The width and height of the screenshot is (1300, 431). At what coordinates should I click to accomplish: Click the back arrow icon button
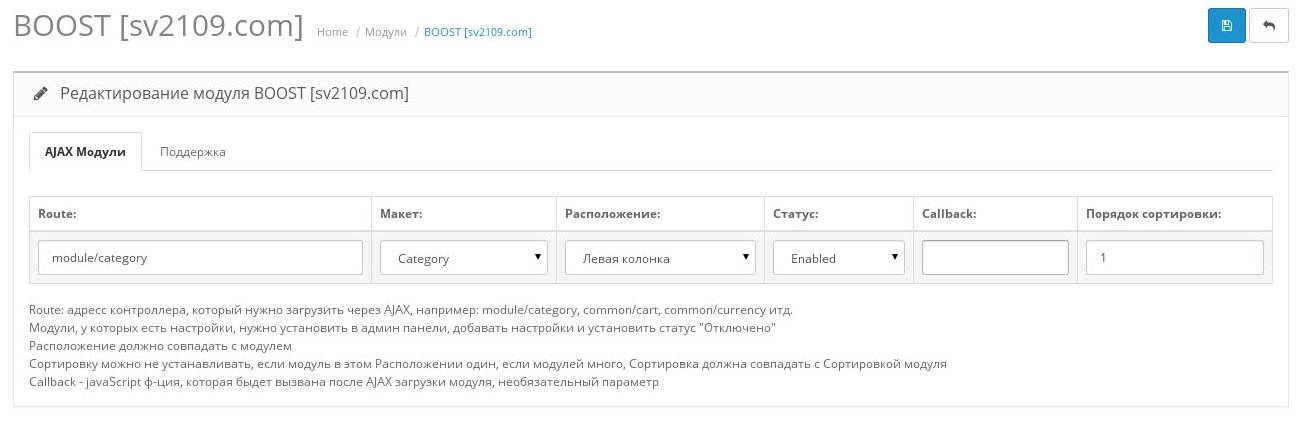point(1269,26)
